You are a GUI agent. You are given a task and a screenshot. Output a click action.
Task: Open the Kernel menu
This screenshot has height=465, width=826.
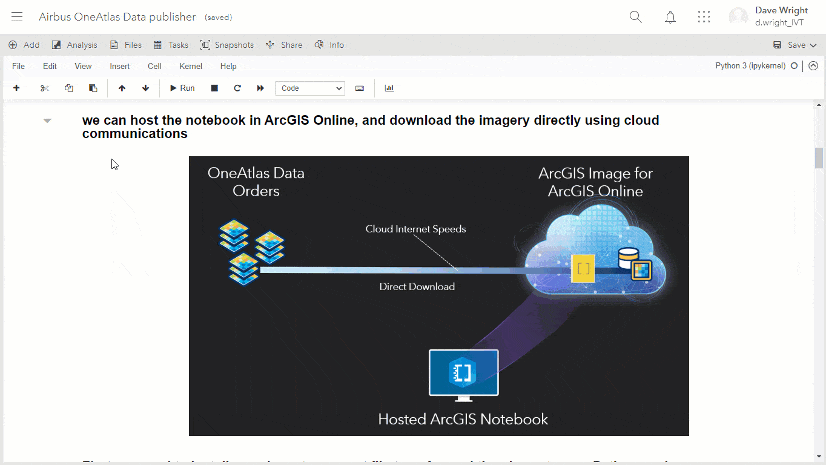(x=191, y=66)
